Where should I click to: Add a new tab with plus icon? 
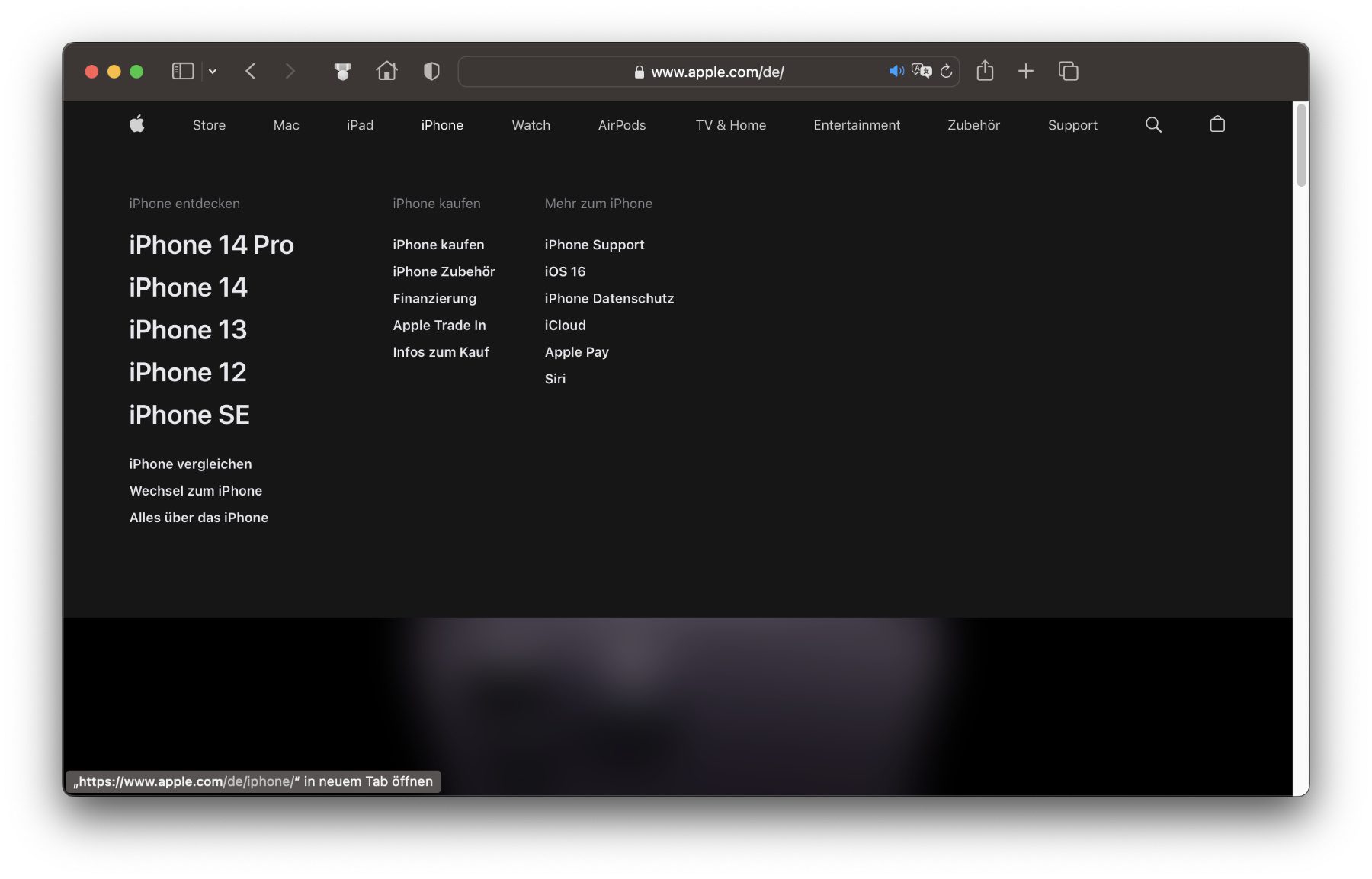pyautogui.click(x=1026, y=71)
